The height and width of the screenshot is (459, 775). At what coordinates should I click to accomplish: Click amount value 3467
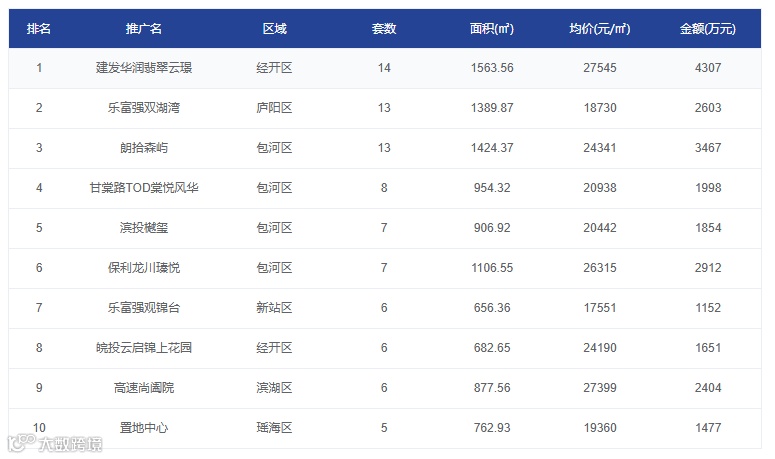click(708, 148)
